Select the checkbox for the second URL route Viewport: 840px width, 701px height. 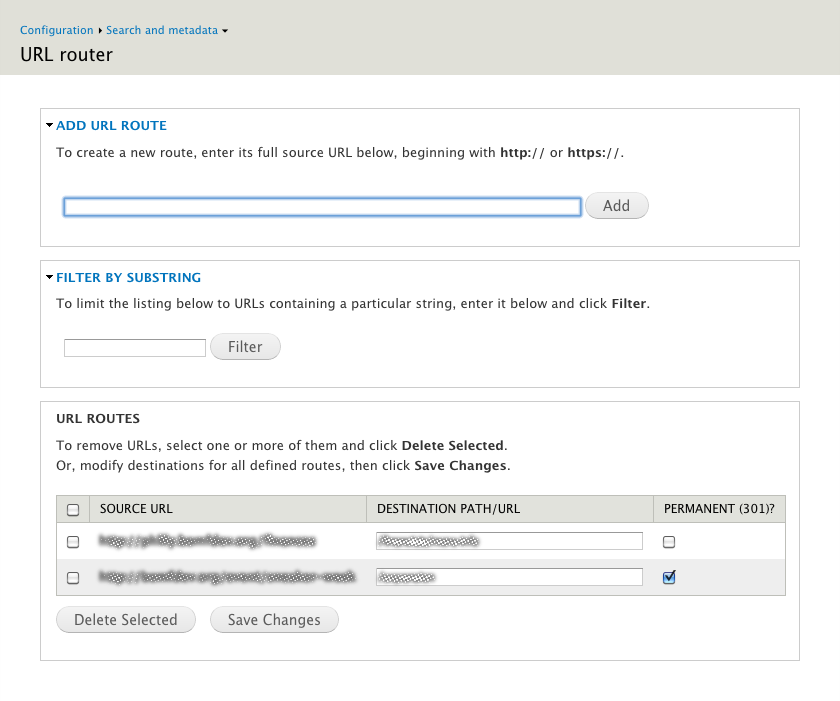pos(71,577)
